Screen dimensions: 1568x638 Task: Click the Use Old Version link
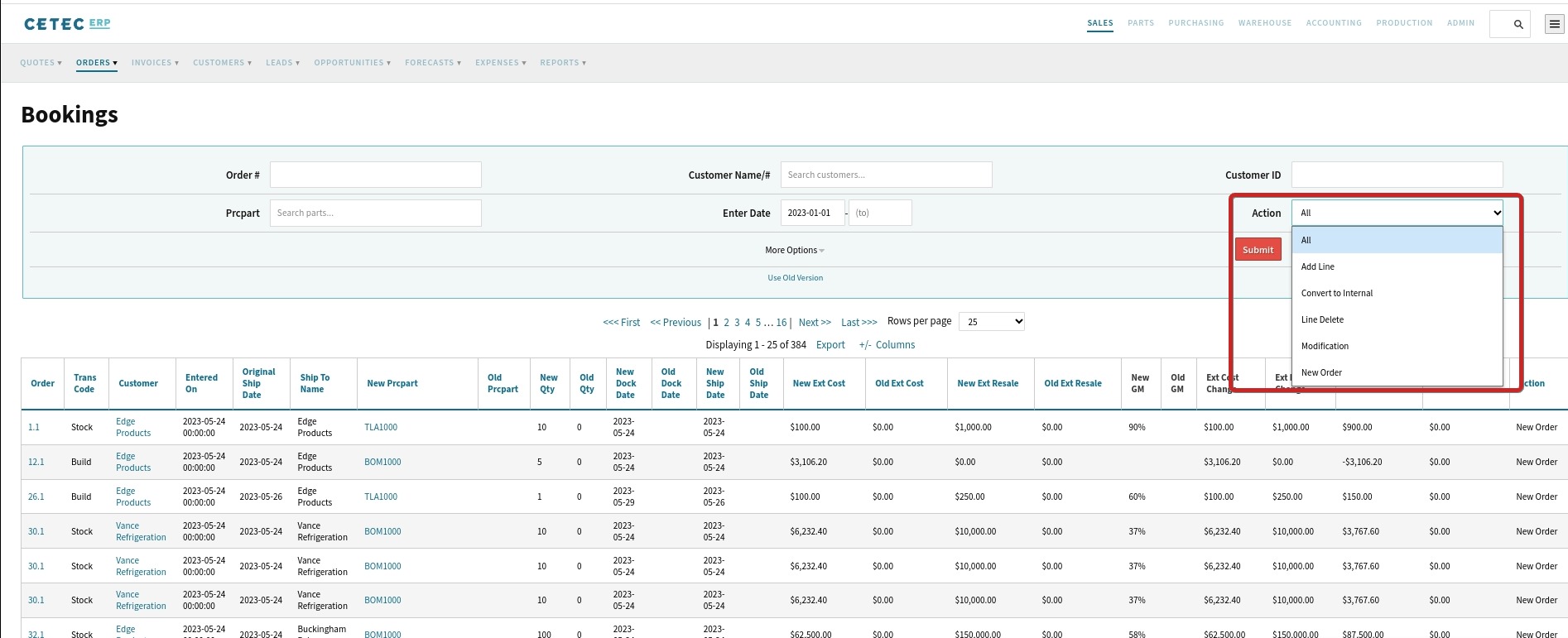coord(795,278)
